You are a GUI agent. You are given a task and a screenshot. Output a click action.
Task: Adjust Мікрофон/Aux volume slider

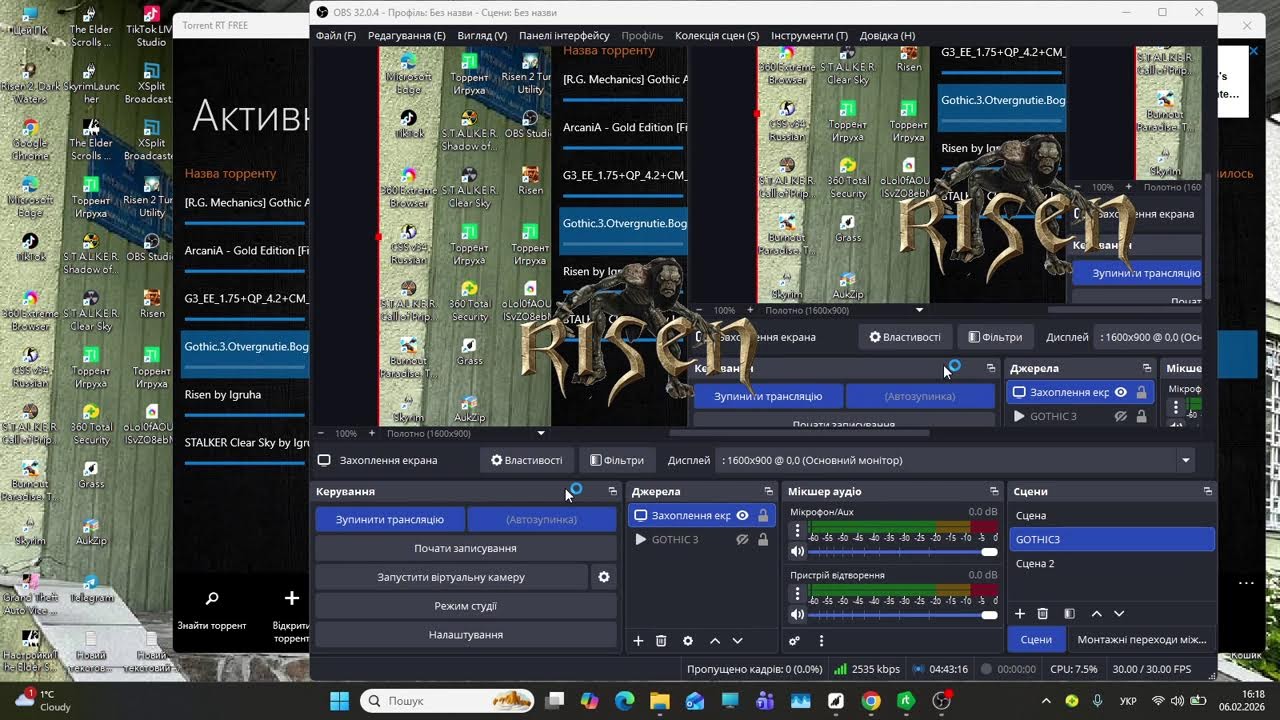coord(903,552)
